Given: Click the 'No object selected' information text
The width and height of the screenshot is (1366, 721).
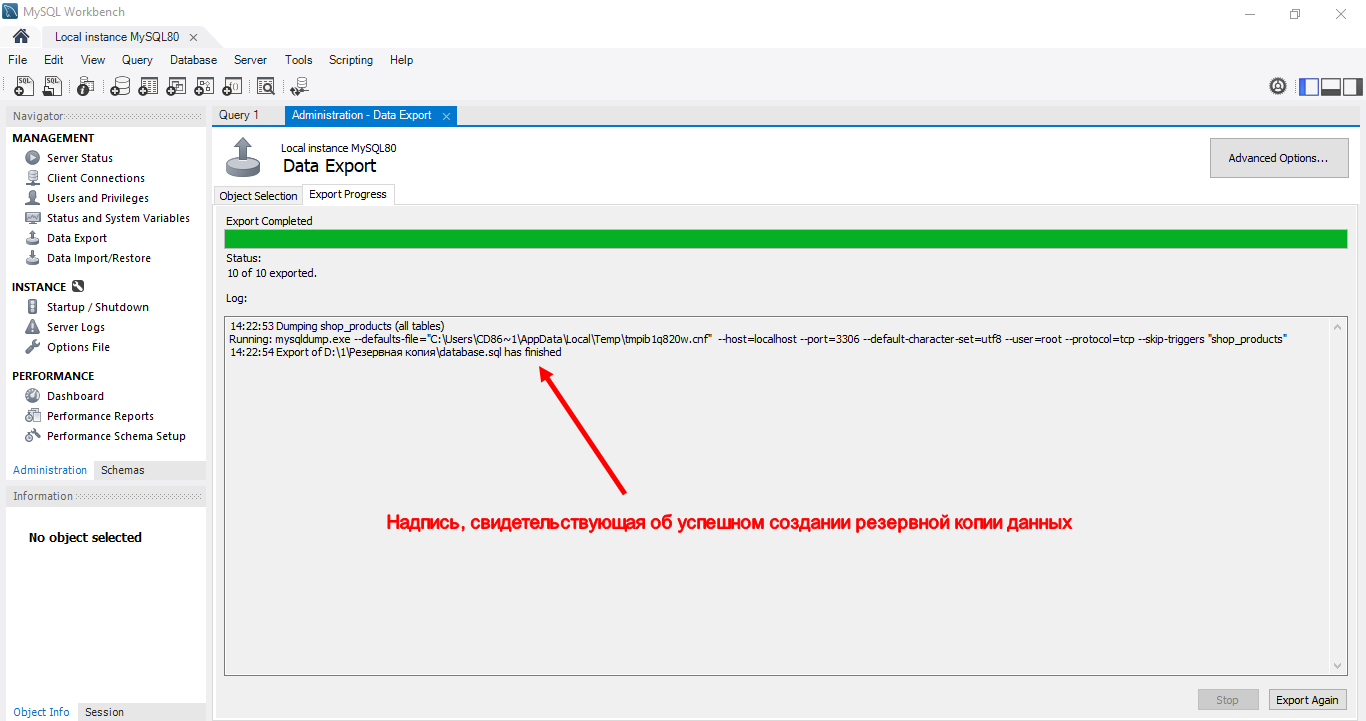Looking at the screenshot, I should pos(85,538).
